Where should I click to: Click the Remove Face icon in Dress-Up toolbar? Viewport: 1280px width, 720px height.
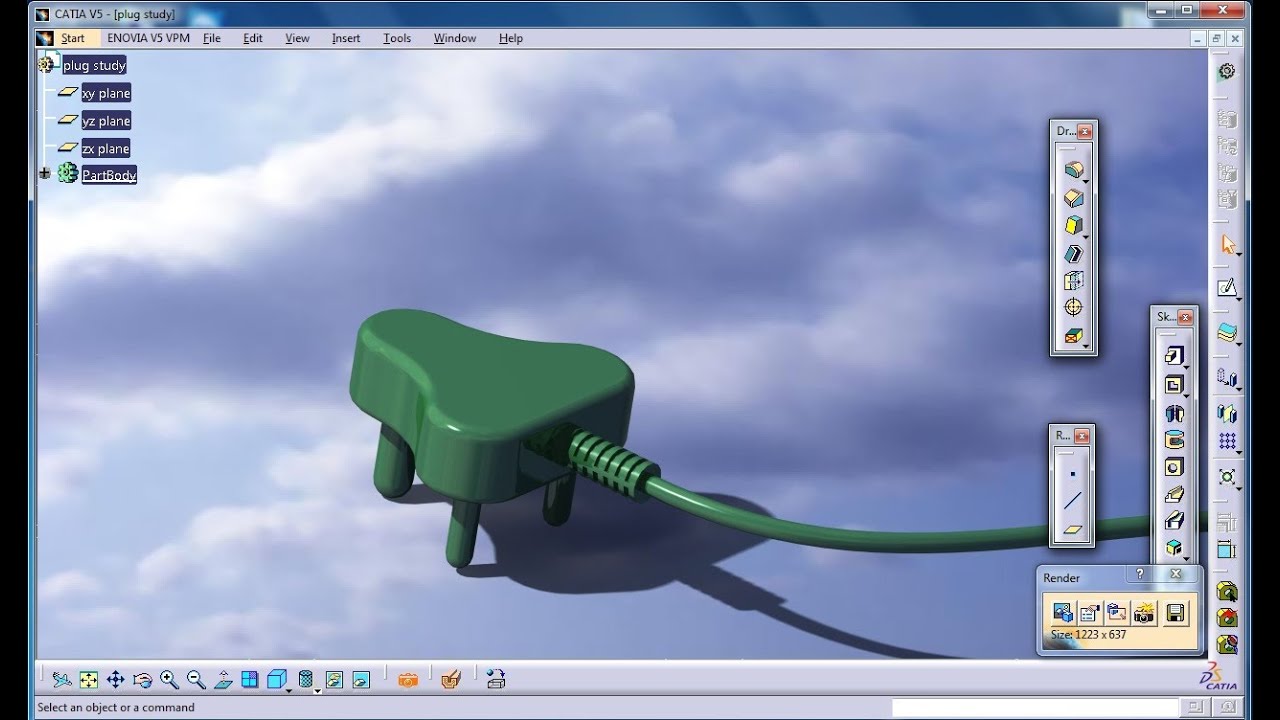click(1073, 336)
